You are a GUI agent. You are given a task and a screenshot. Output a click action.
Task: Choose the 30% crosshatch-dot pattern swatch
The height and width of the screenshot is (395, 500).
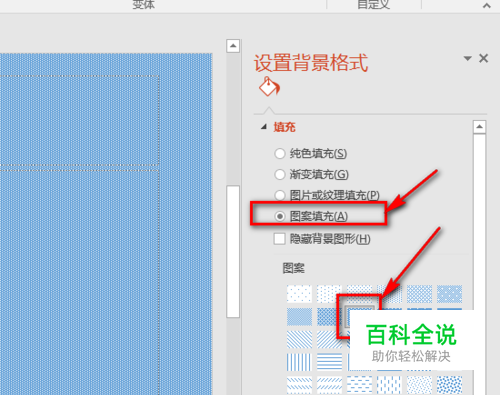(419, 294)
